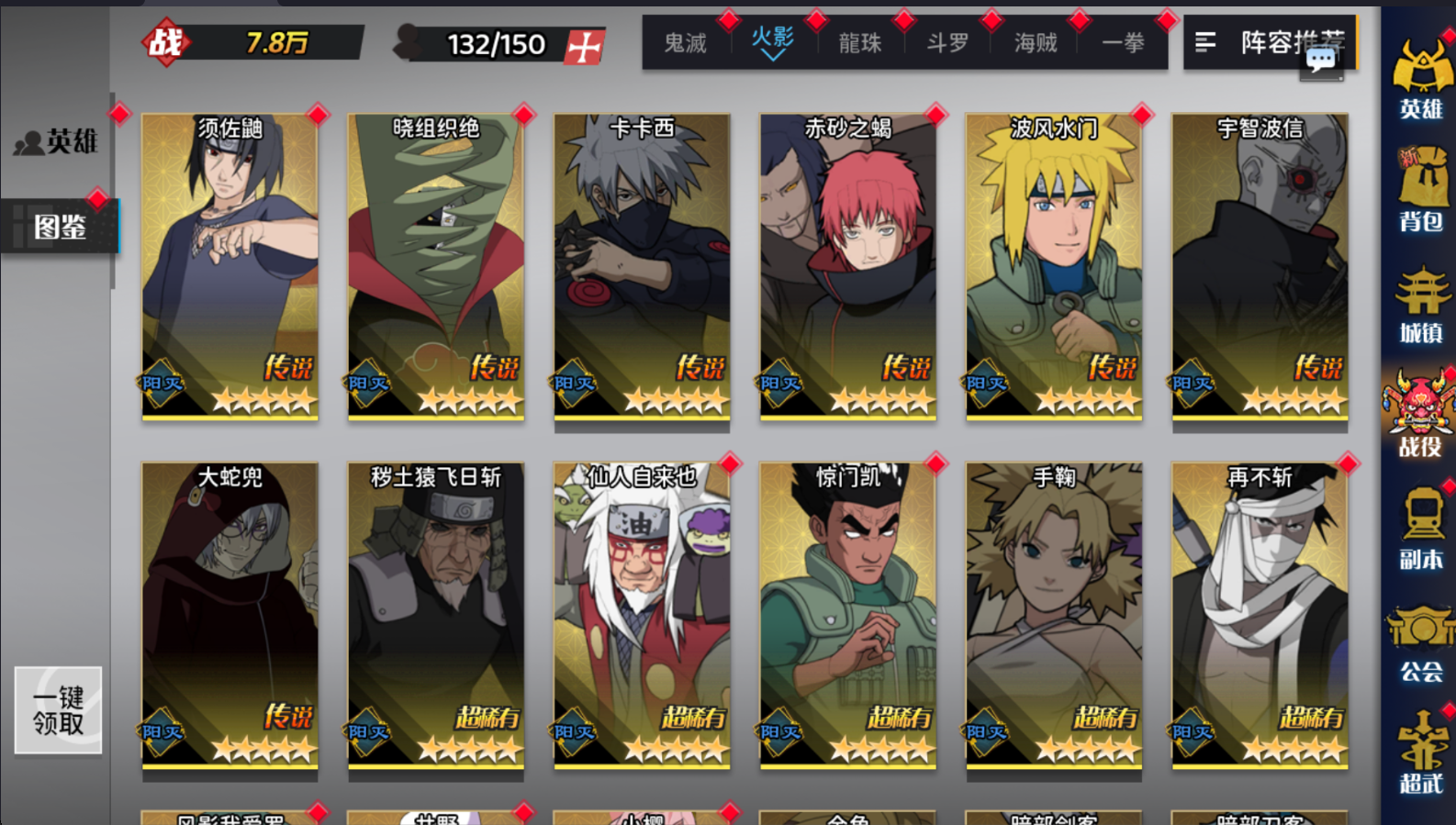Switch to the 龍珠 tab
The width and height of the screenshot is (1456, 825).
point(860,43)
